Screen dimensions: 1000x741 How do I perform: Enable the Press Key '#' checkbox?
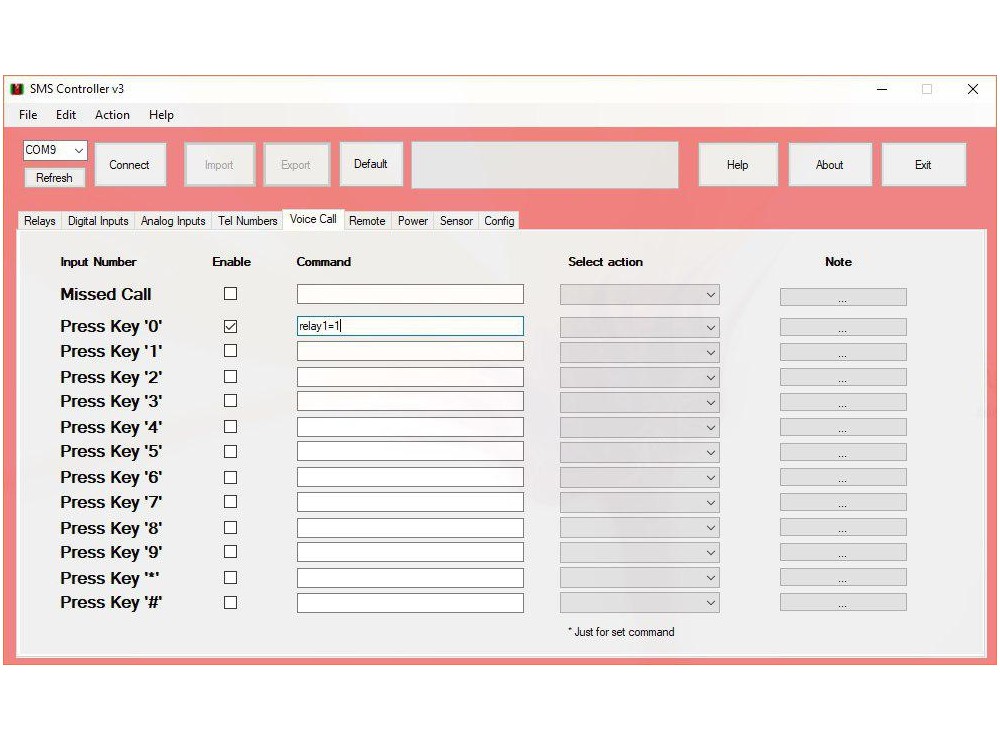click(231, 603)
